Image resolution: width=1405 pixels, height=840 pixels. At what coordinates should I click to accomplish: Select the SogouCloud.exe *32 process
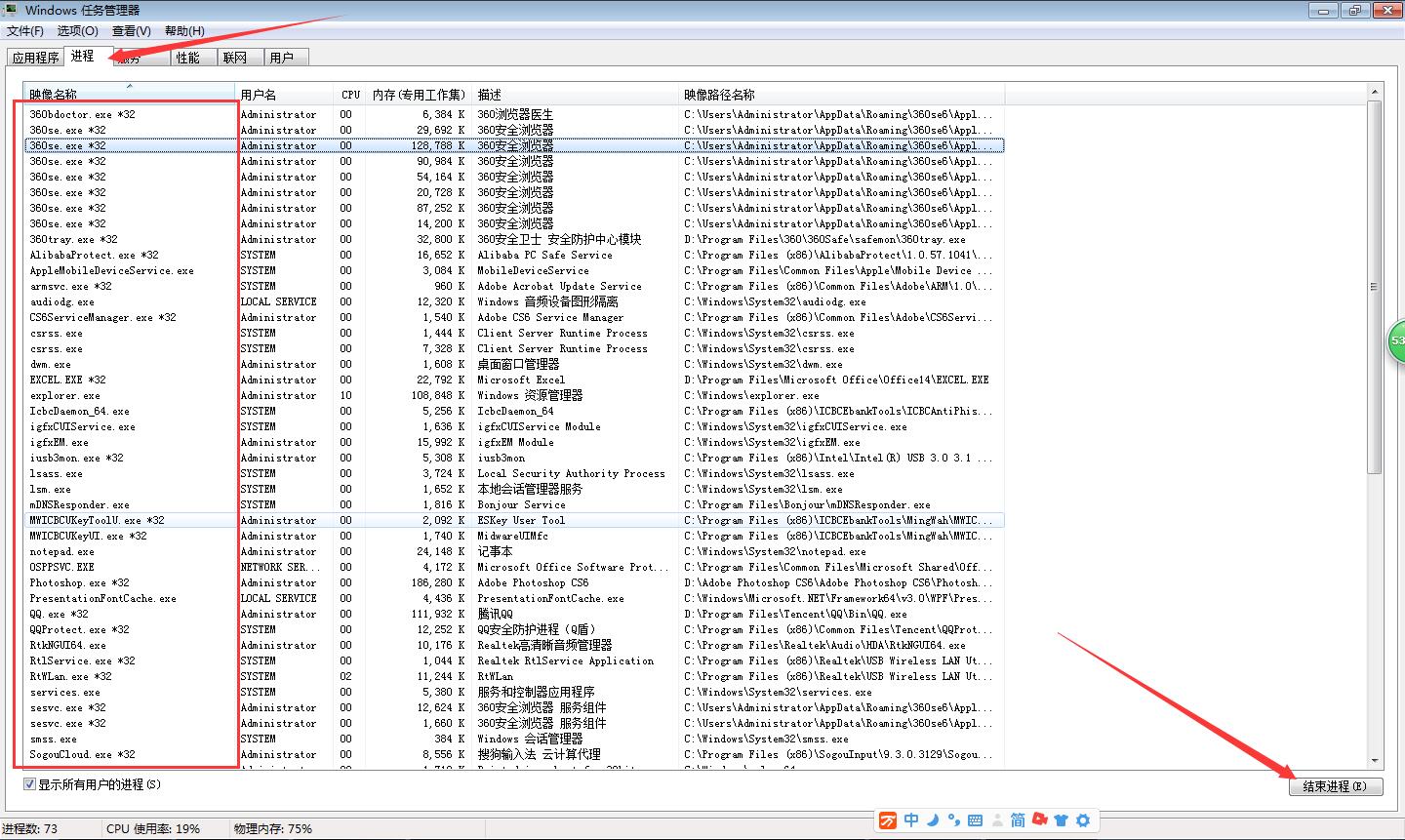pos(514,754)
